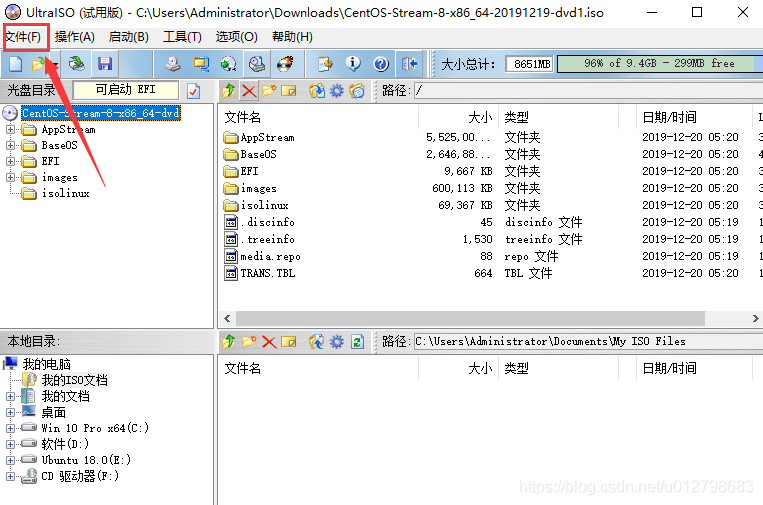Open the 工具(T) menu
The height and width of the screenshot is (505, 763).
[182, 37]
